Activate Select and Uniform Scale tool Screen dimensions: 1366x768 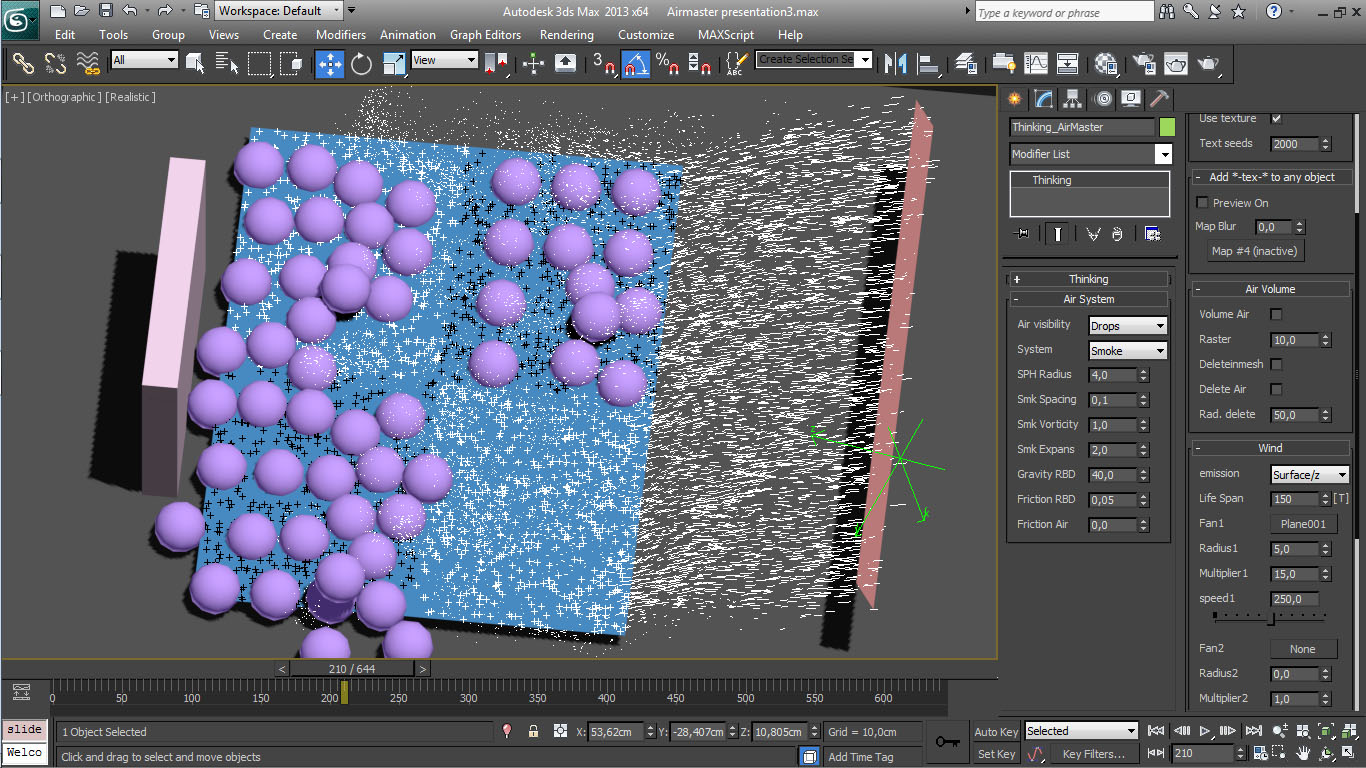(x=394, y=64)
